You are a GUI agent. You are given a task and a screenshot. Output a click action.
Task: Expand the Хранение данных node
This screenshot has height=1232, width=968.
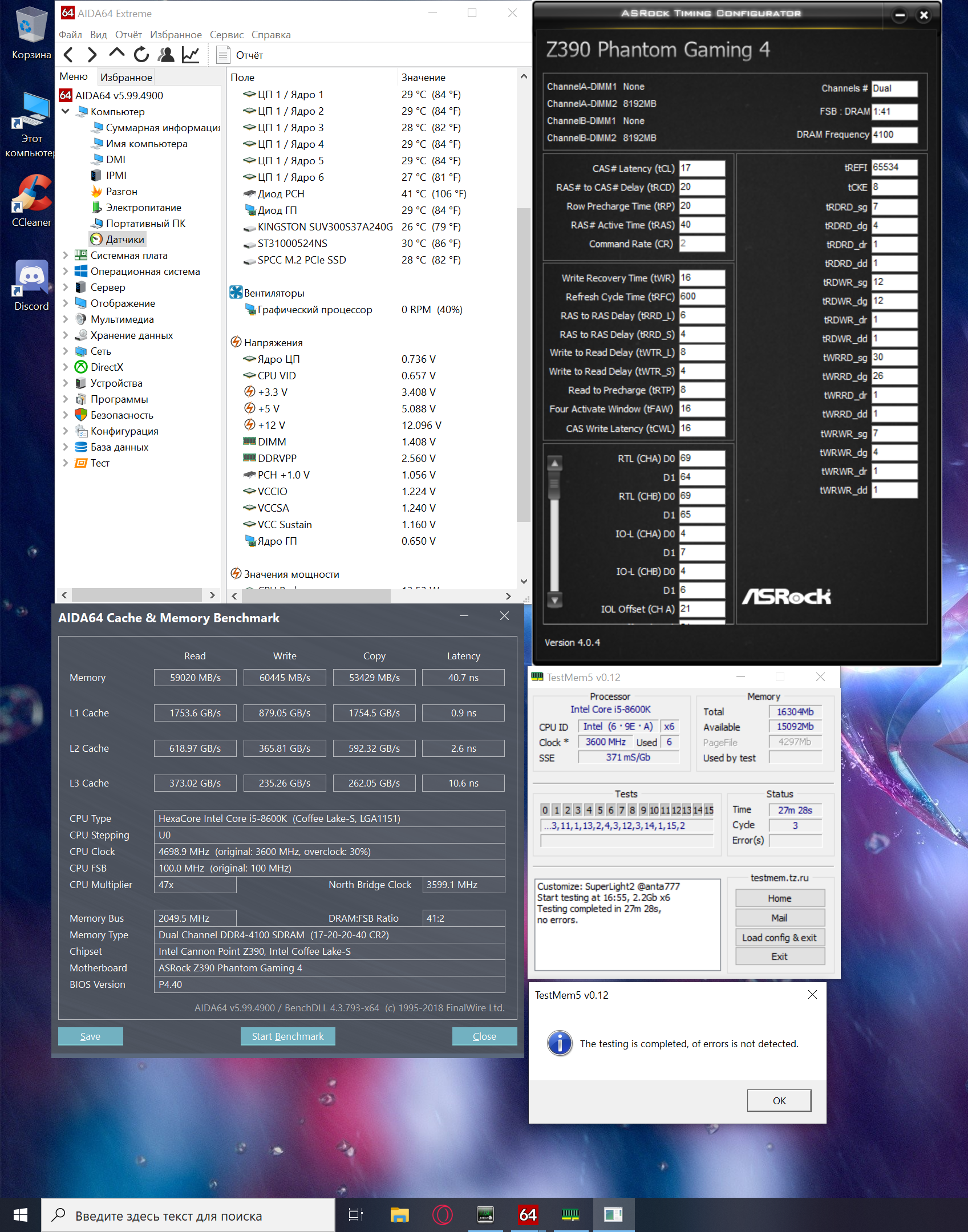pyautogui.click(x=66, y=335)
